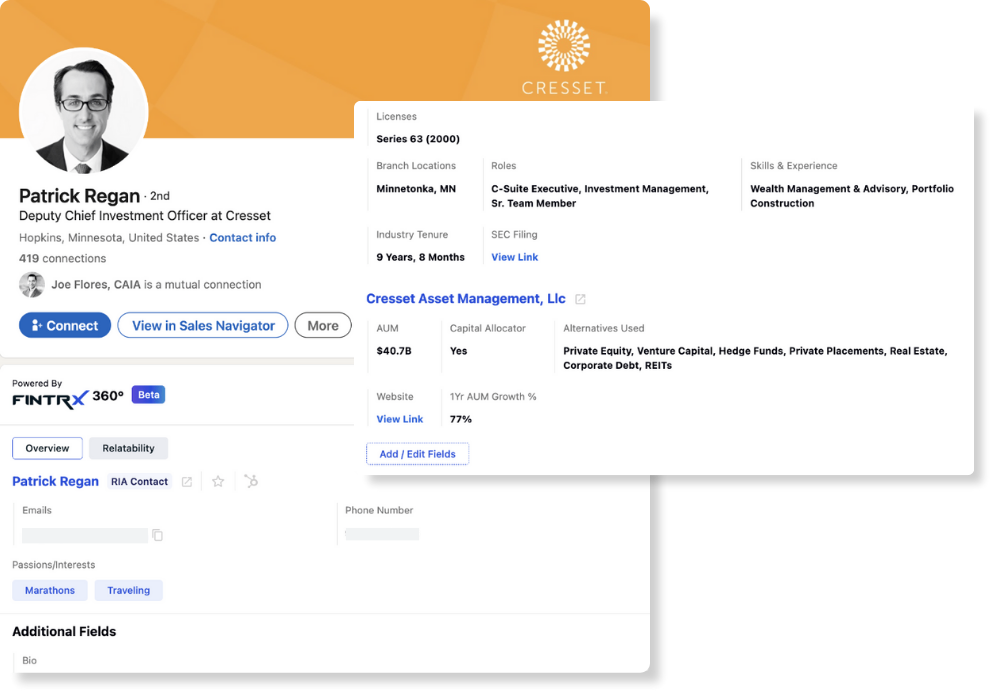The width and height of the screenshot is (1000, 700).
Task: Click Joe Flores's small avatar
Action: (x=32, y=285)
